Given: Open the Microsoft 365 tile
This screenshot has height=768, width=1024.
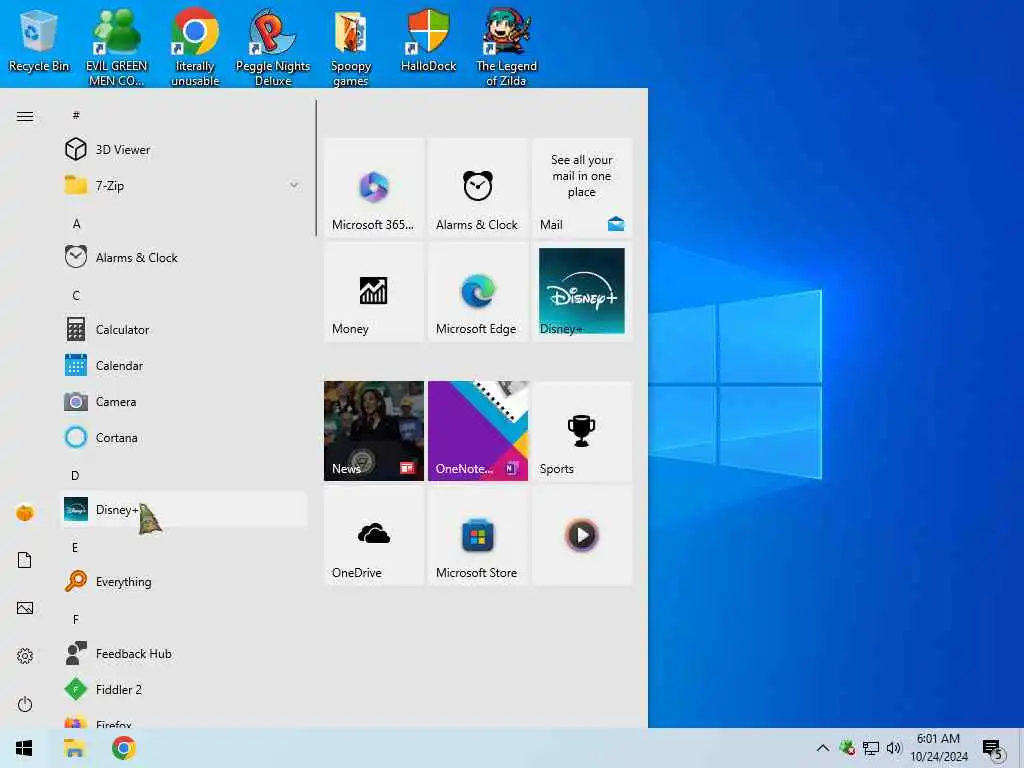Looking at the screenshot, I should 374,187.
